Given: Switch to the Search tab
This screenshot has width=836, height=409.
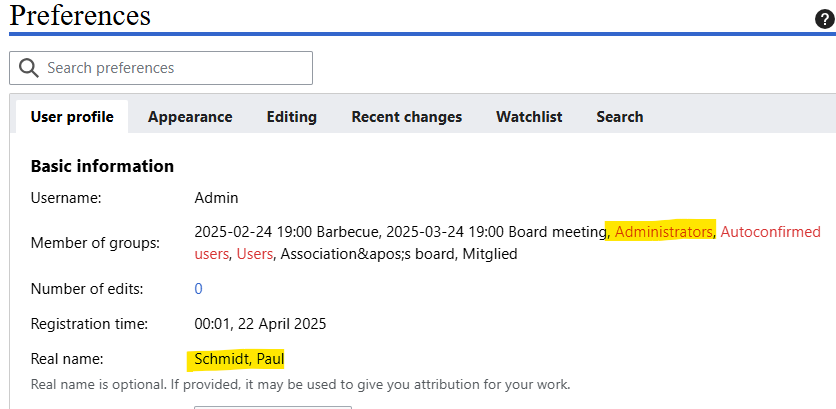Looking at the screenshot, I should click(619, 117).
